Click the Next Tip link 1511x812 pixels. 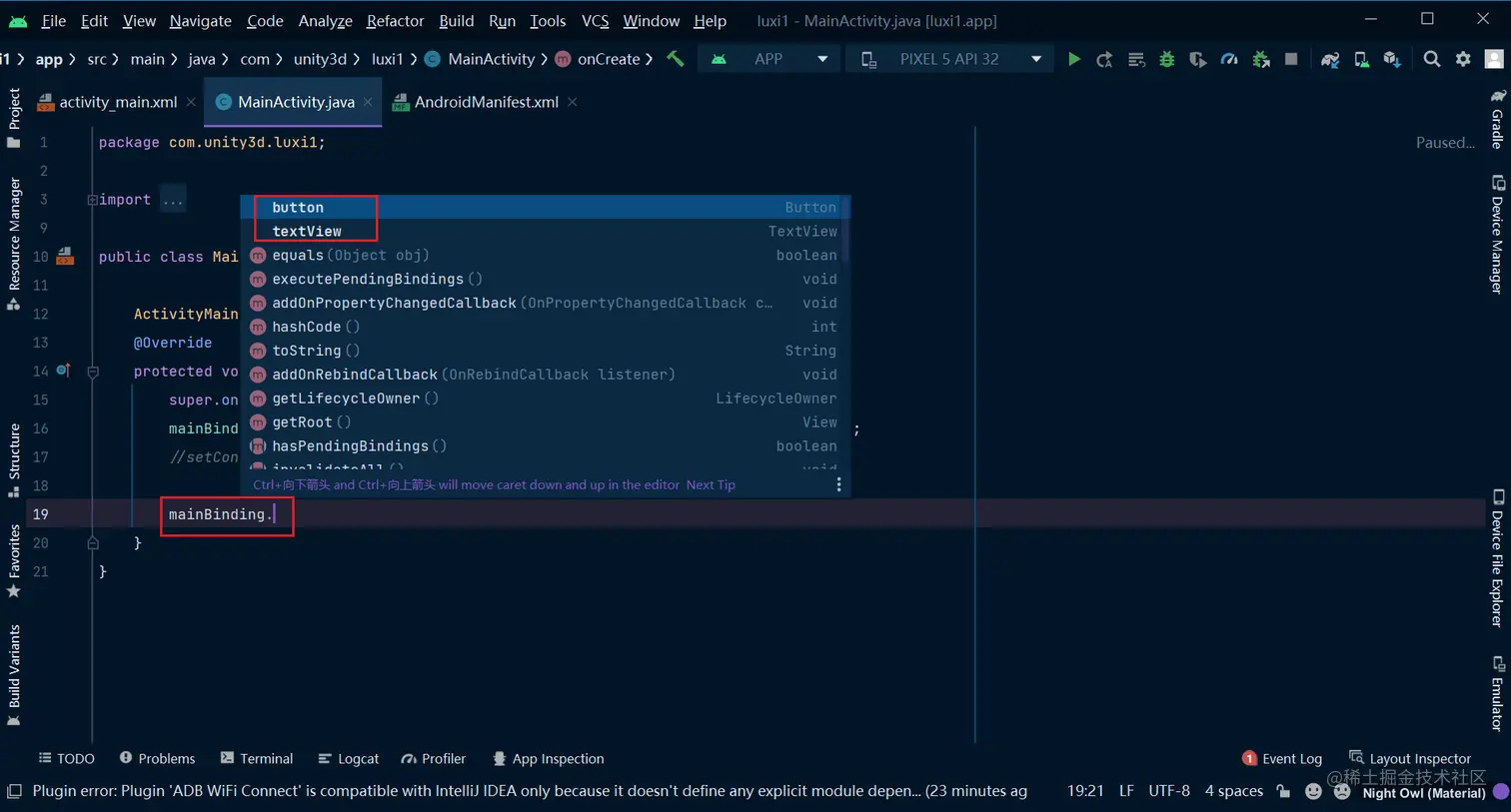click(711, 484)
